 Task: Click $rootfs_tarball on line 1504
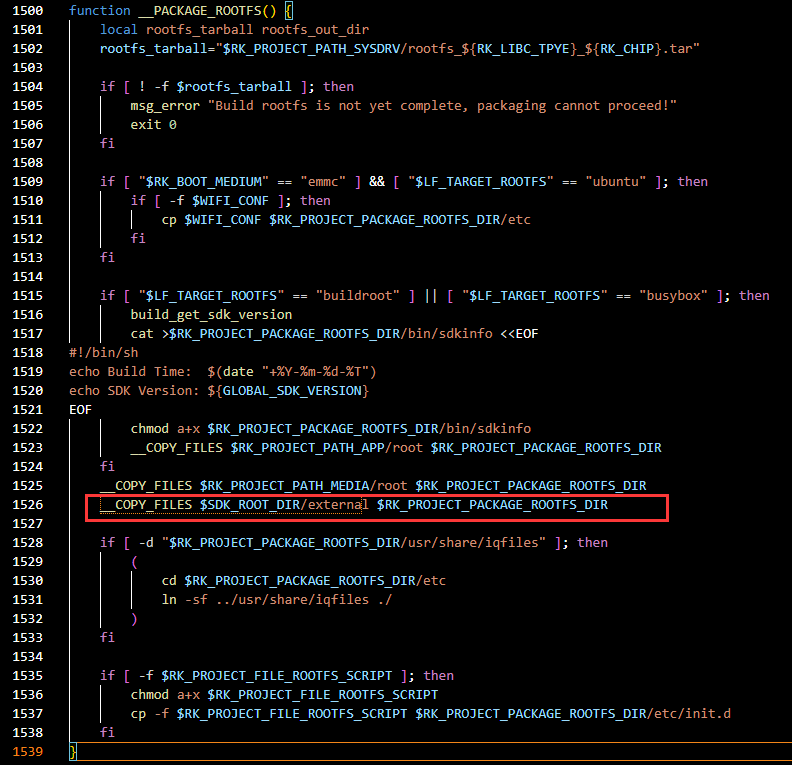pyautogui.click(x=234, y=87)
